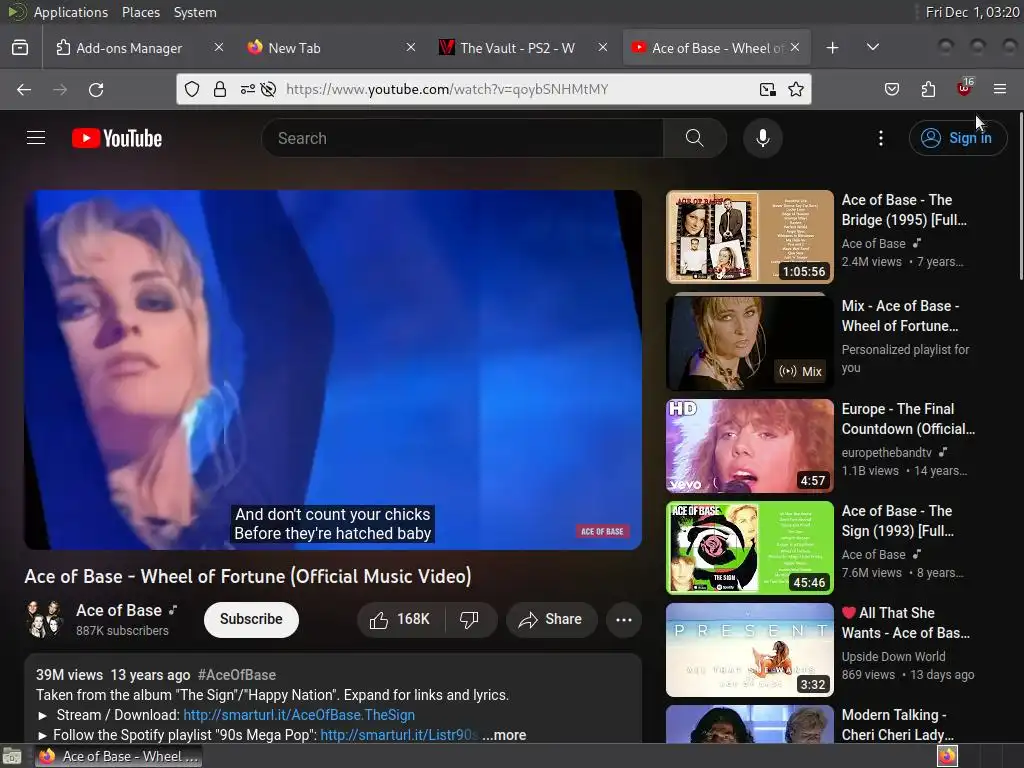Open The Sign (1993) full album thumbnail
This screenshot has width=1024, height=768.
[750, 547]
